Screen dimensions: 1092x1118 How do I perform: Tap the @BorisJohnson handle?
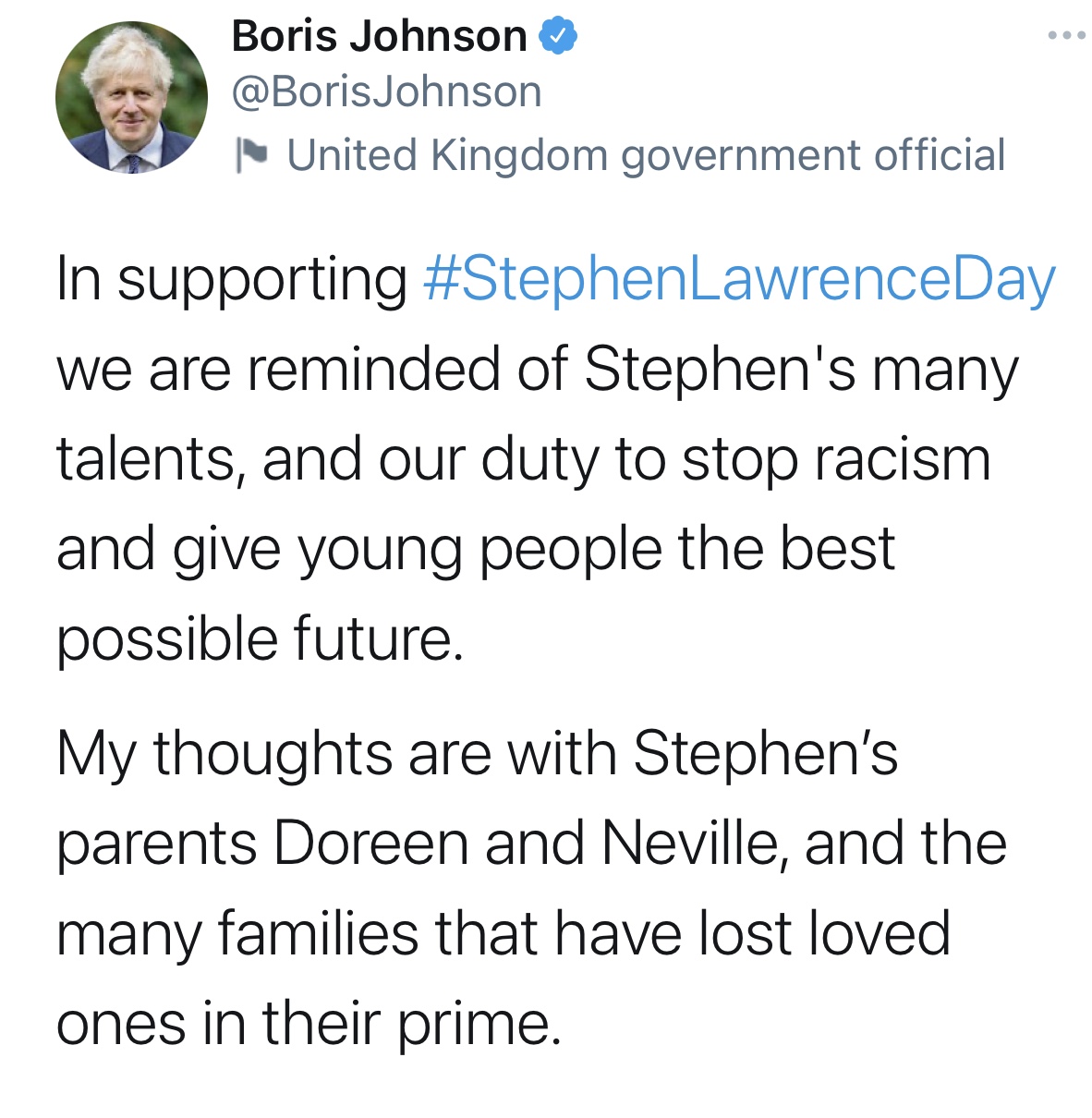click(x=386, y=92)
